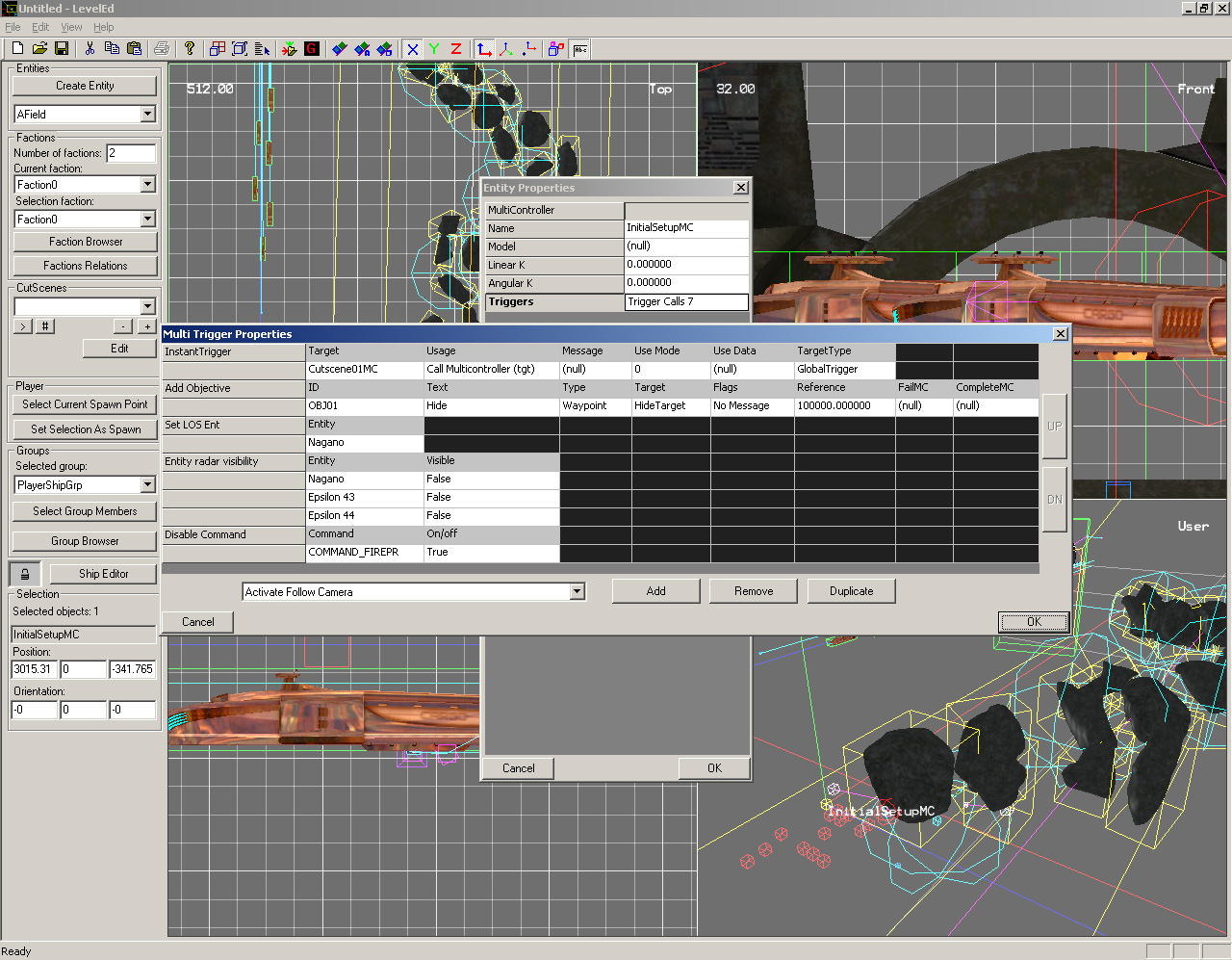The image size is (1232, 960).
Task: Toggle the X axis constraint
Action: click(x=412, y=49)
